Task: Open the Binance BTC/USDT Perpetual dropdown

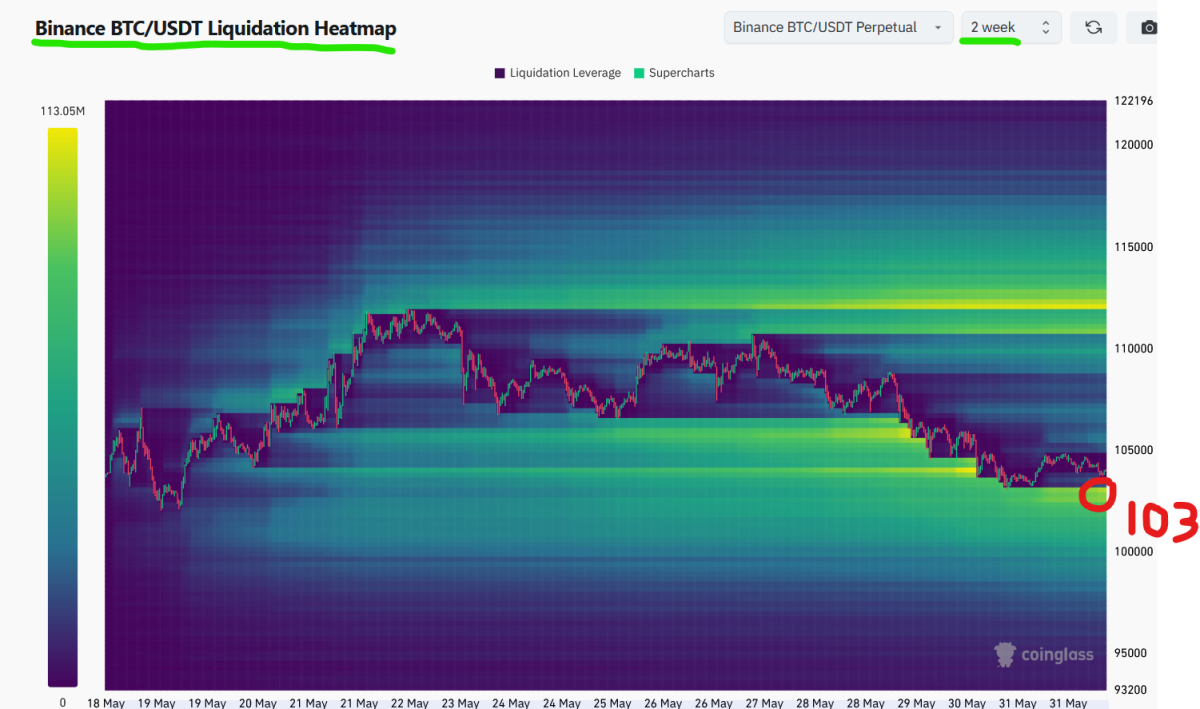Action: click(838, 27)
